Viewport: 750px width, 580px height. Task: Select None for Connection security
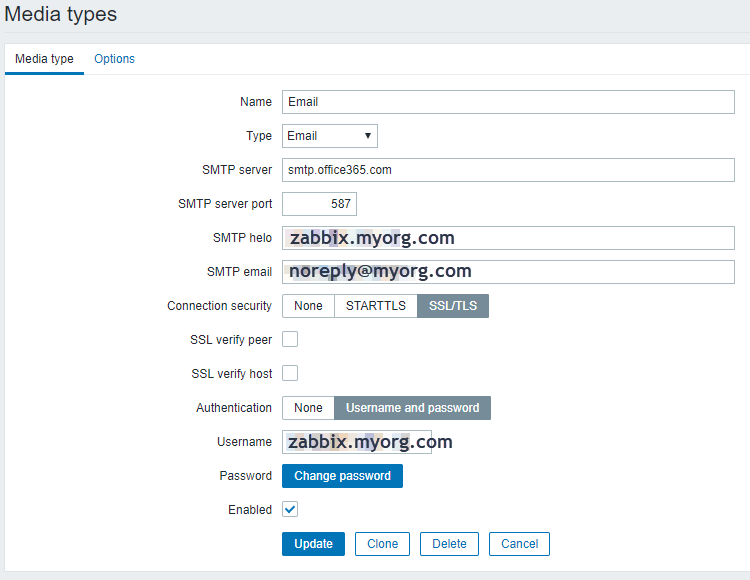tap(308, 306)
